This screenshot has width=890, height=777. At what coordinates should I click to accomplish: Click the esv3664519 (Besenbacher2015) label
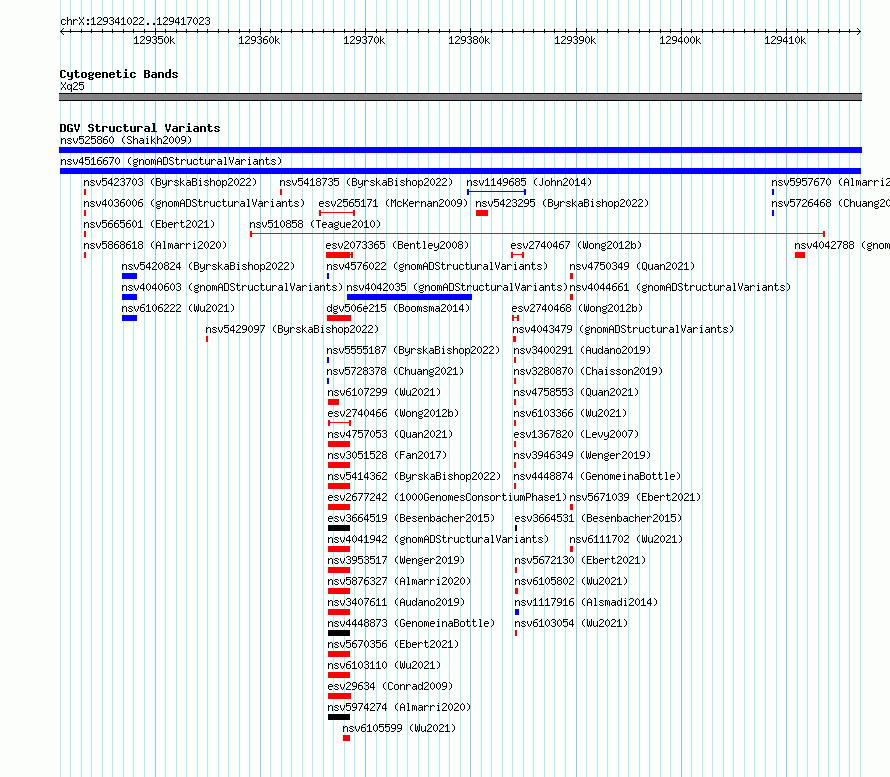[x=411, y=518]
